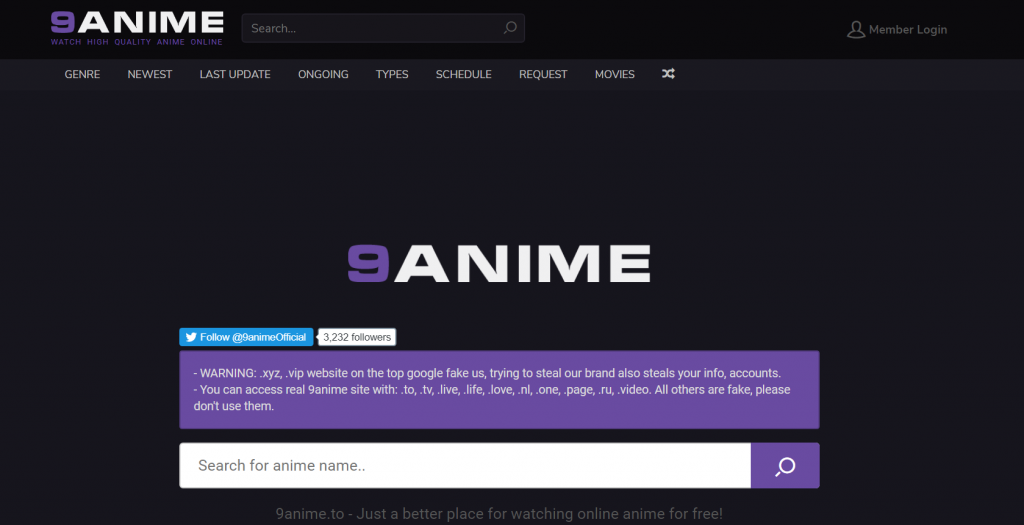The image size is (1024, 525).
Task: Click Follow @9animeOfficial button
Action: 246,337
